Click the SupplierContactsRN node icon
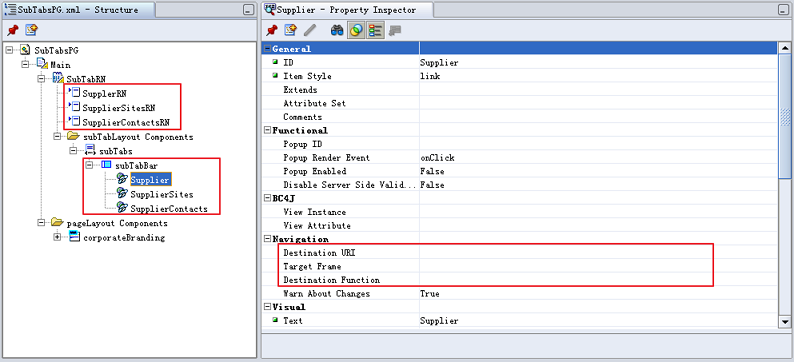 (74, 122)
